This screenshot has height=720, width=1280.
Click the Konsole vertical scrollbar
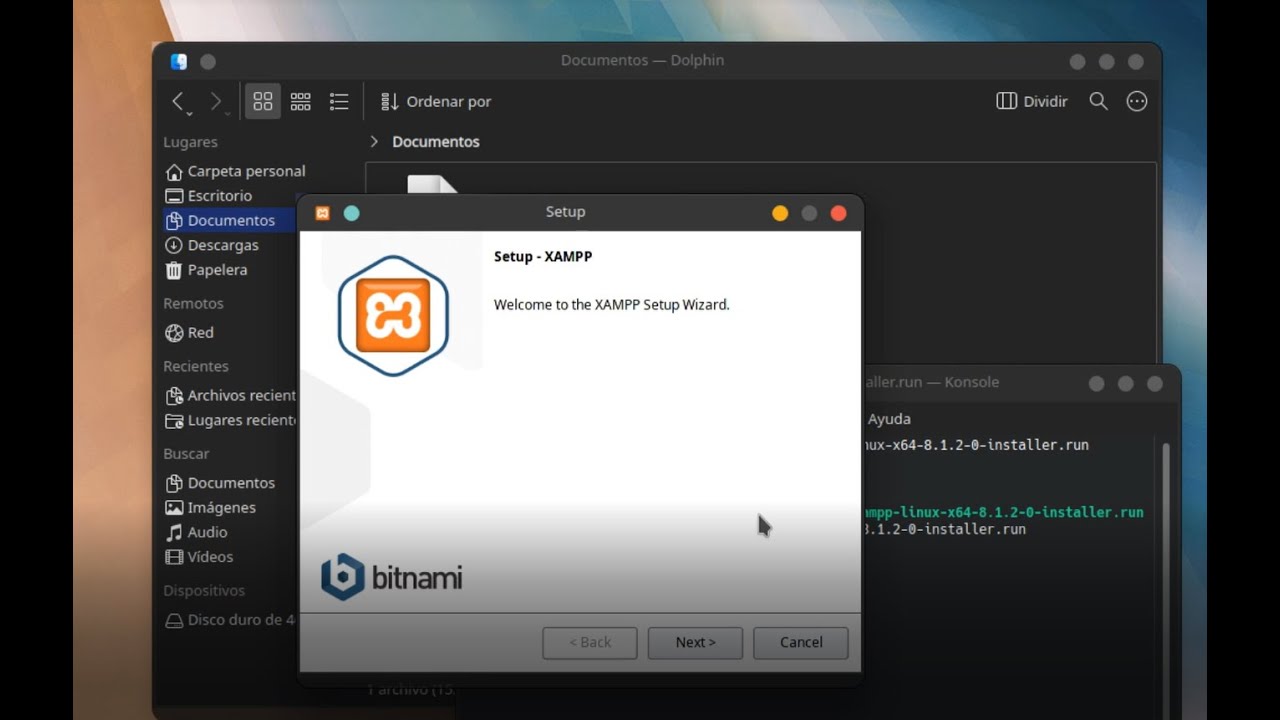tap(1165, 575)
